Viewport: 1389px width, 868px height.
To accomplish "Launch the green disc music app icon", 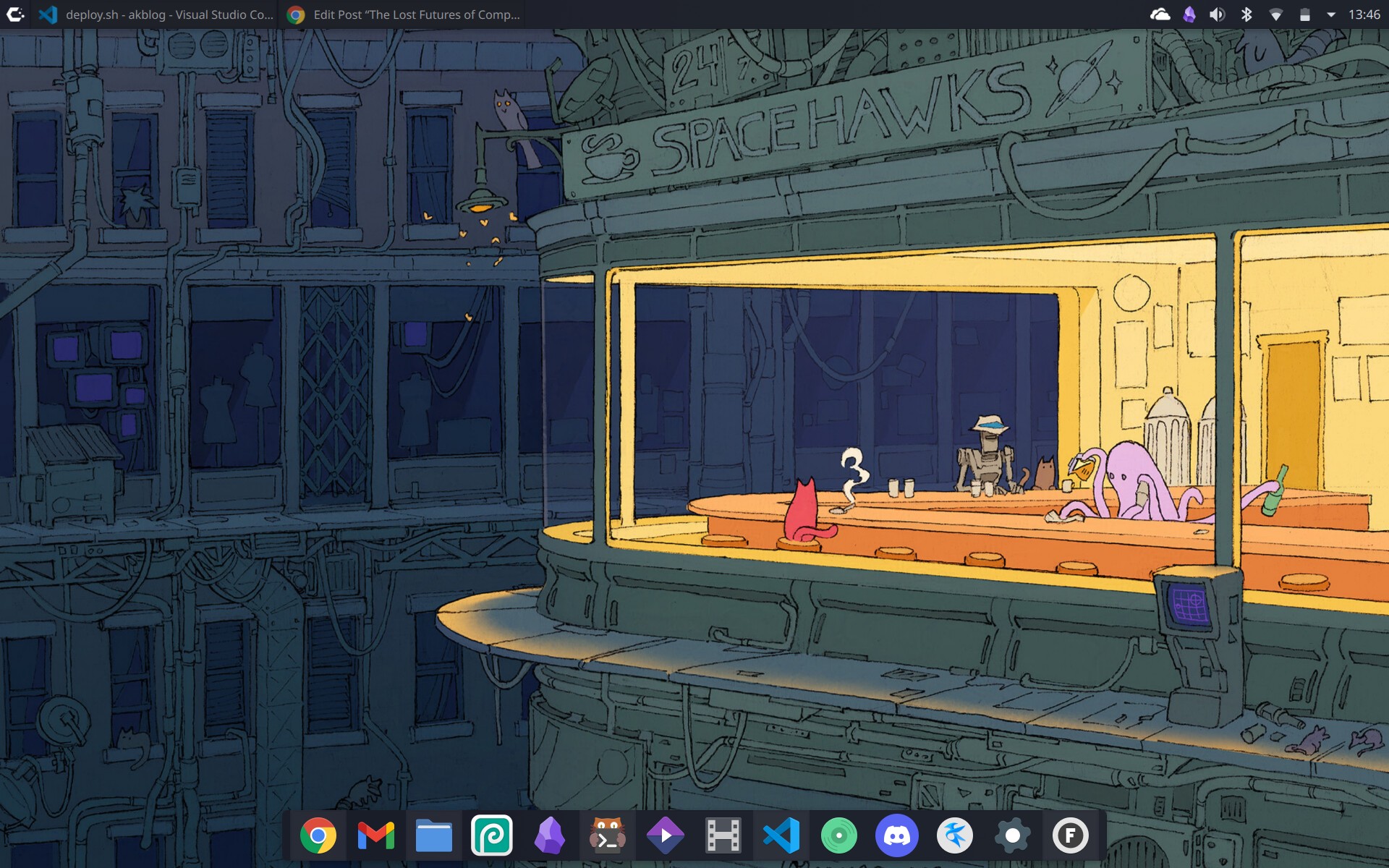I will click(x=838, y=836).
